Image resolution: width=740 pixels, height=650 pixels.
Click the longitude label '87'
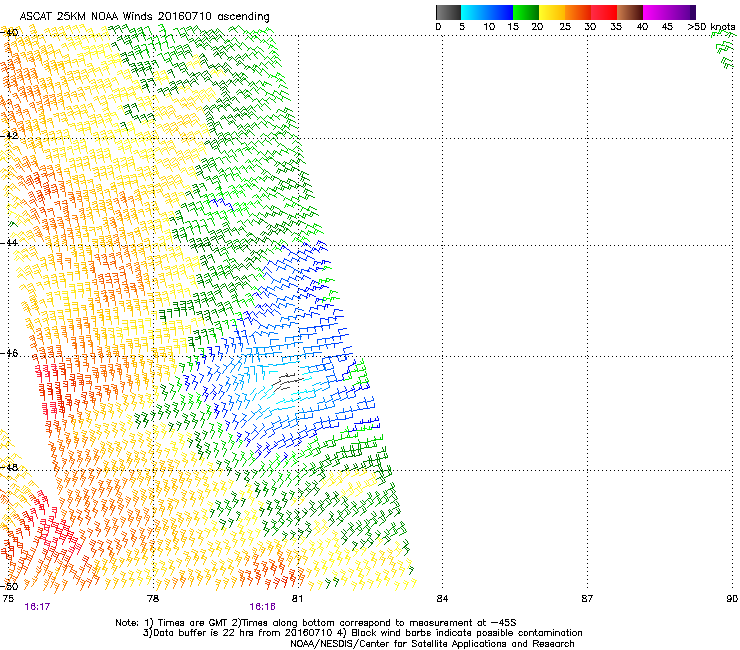tap(587, 599)
